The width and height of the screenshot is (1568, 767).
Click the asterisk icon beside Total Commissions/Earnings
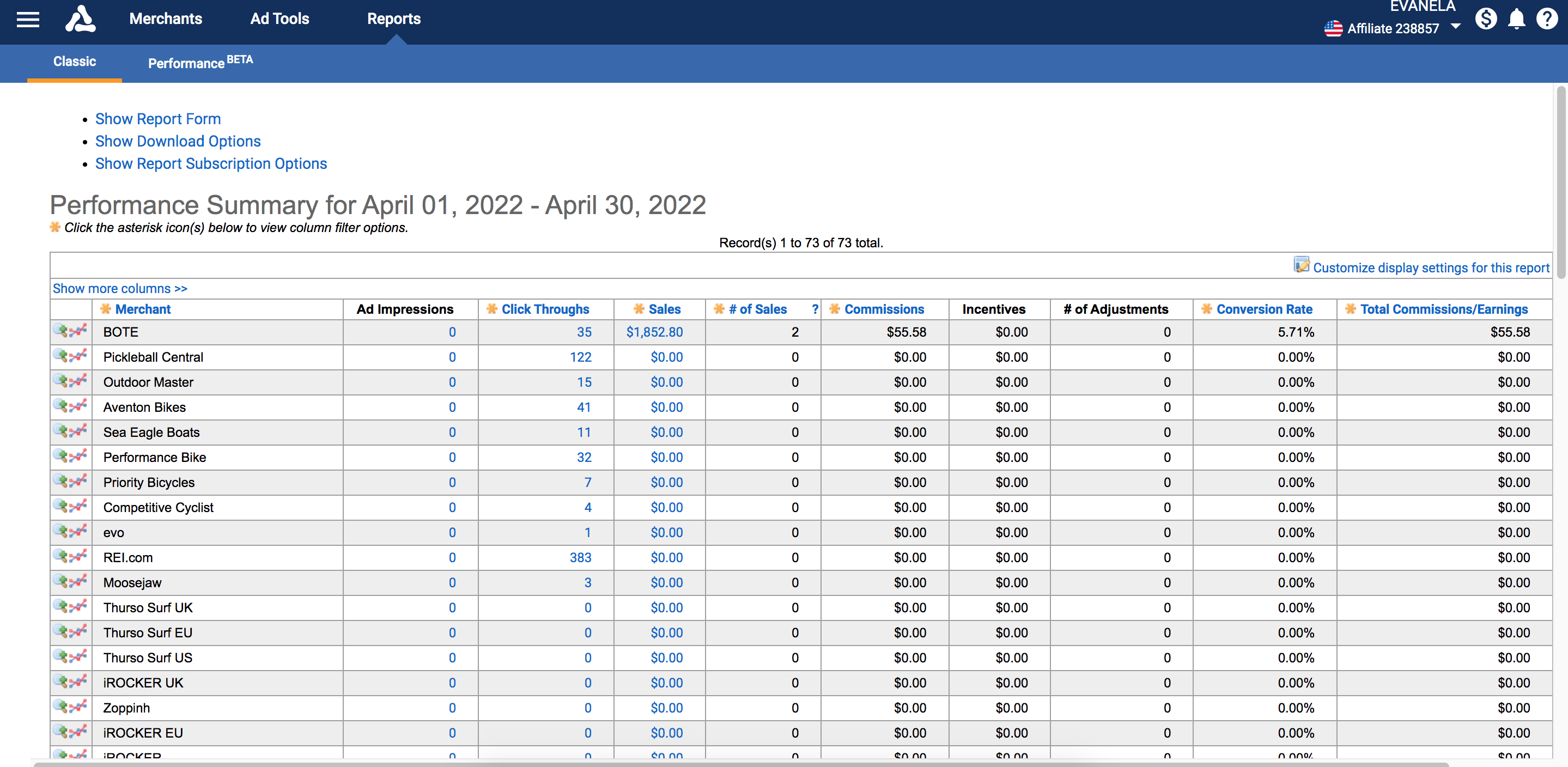pos(1350,309)
